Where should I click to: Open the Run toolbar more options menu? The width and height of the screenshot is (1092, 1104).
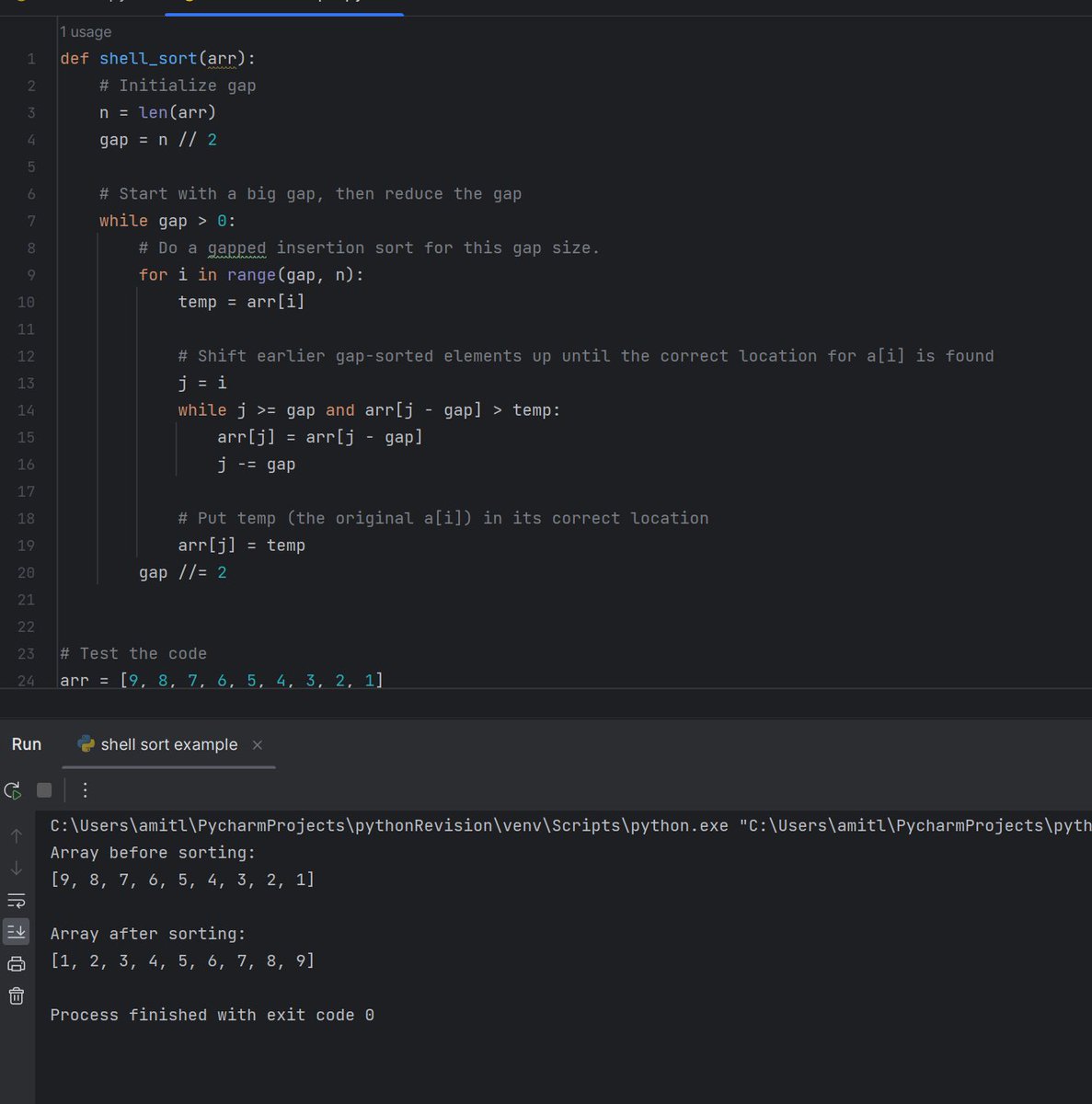(x=85, y=790)
